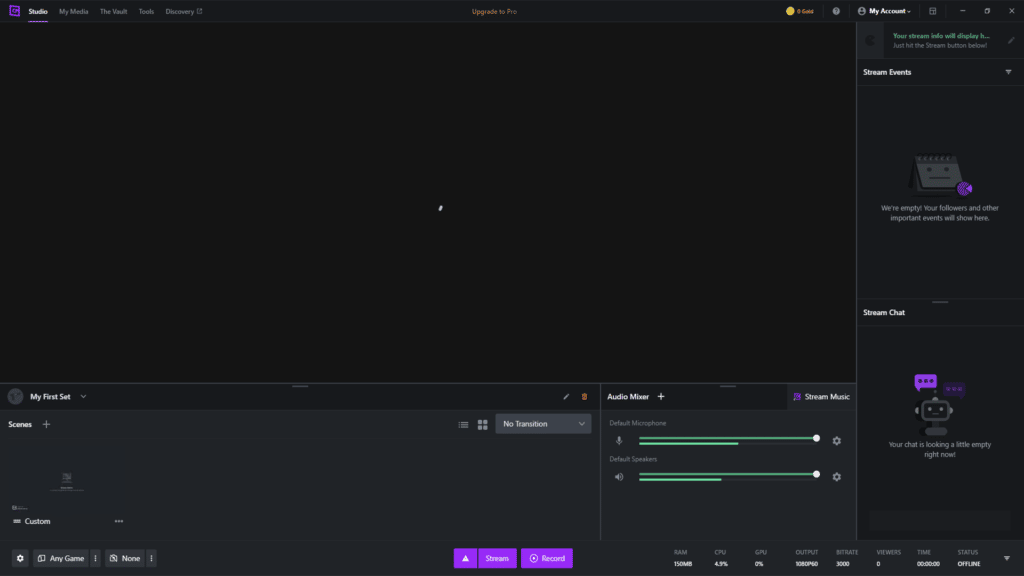Switch to The Vault tab
Viewport: 1024px width, 576px height.
pos(113,11)
